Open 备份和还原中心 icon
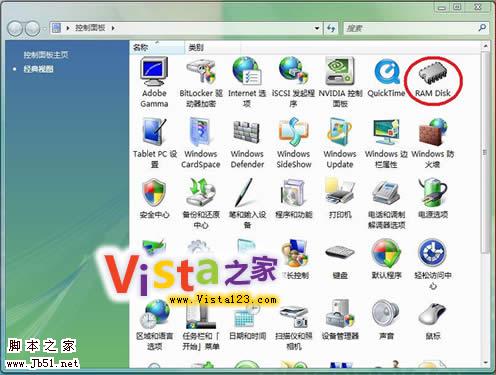 click(201, 192)
